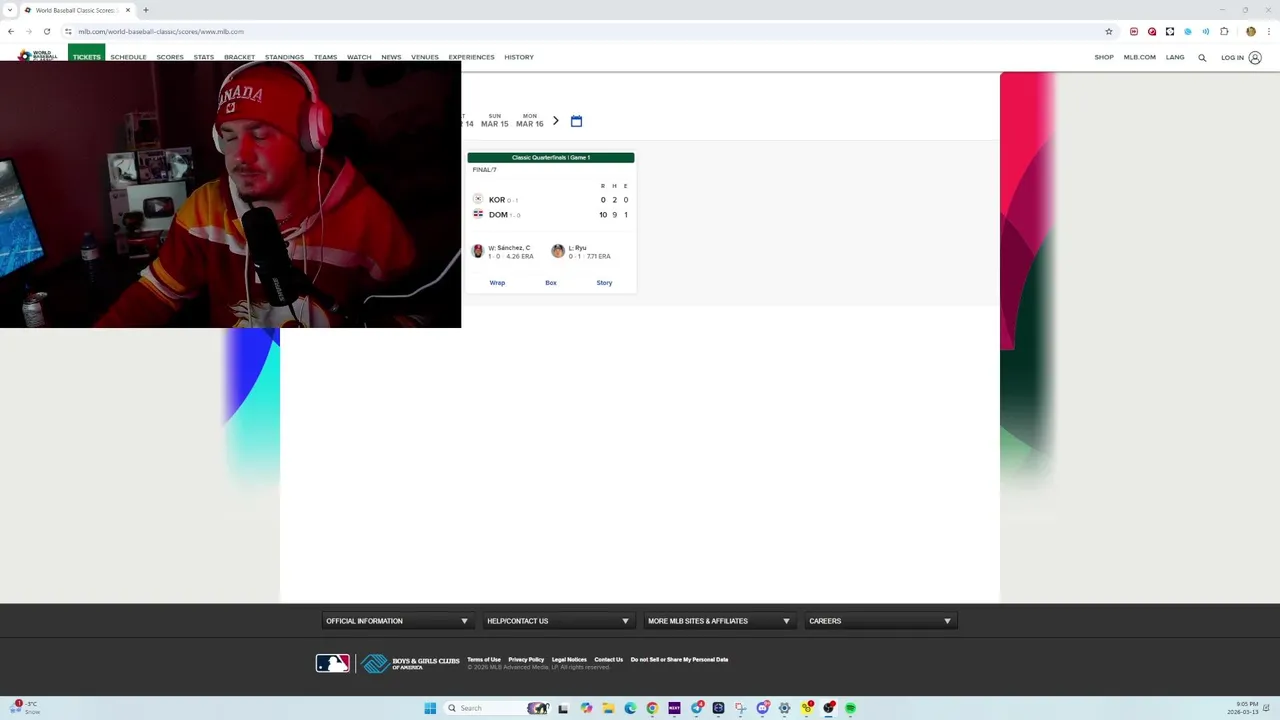
Task: Open Legal Notices footer link
Action: 569,660
